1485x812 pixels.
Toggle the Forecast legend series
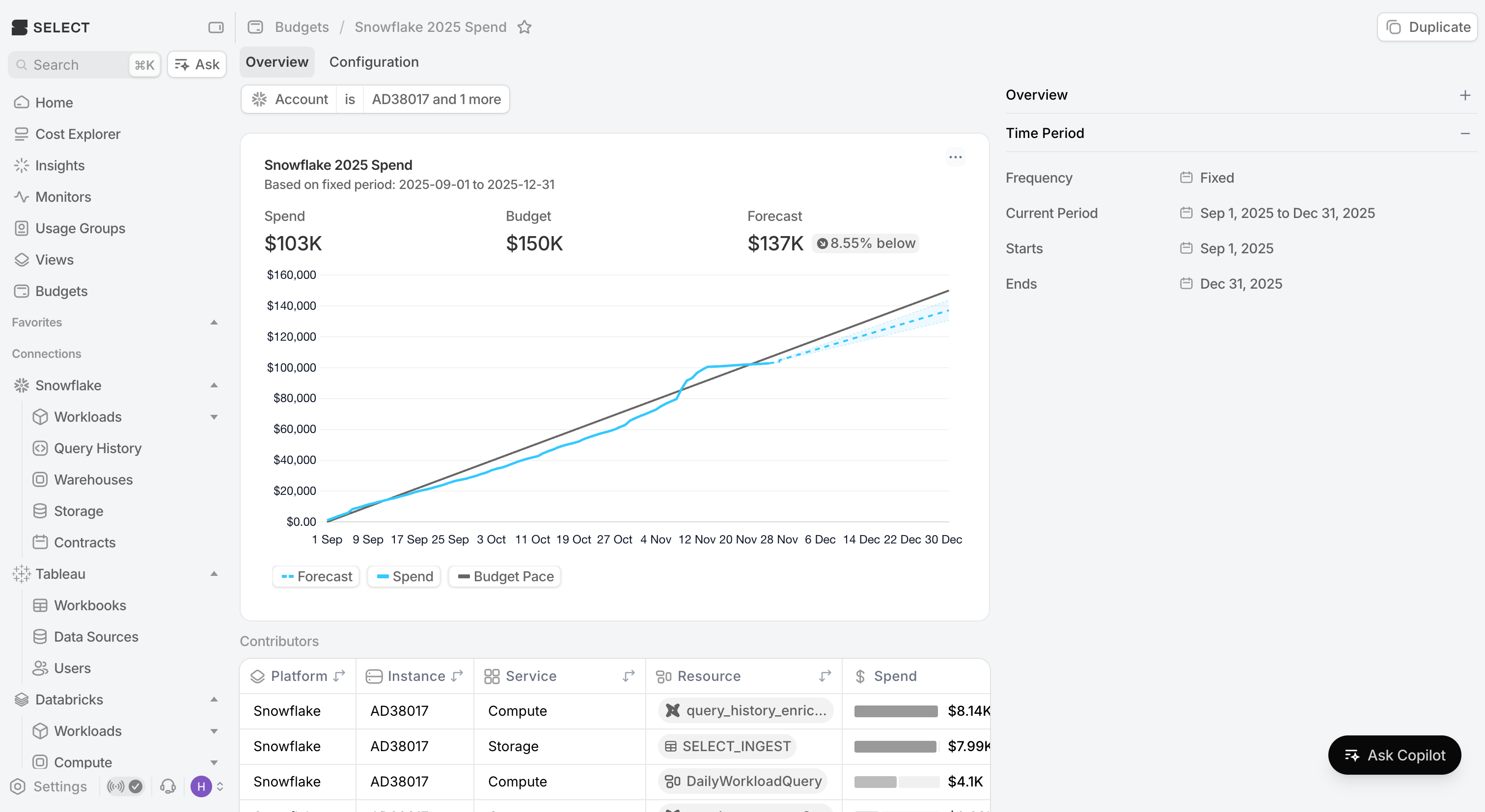coord(316,576)
